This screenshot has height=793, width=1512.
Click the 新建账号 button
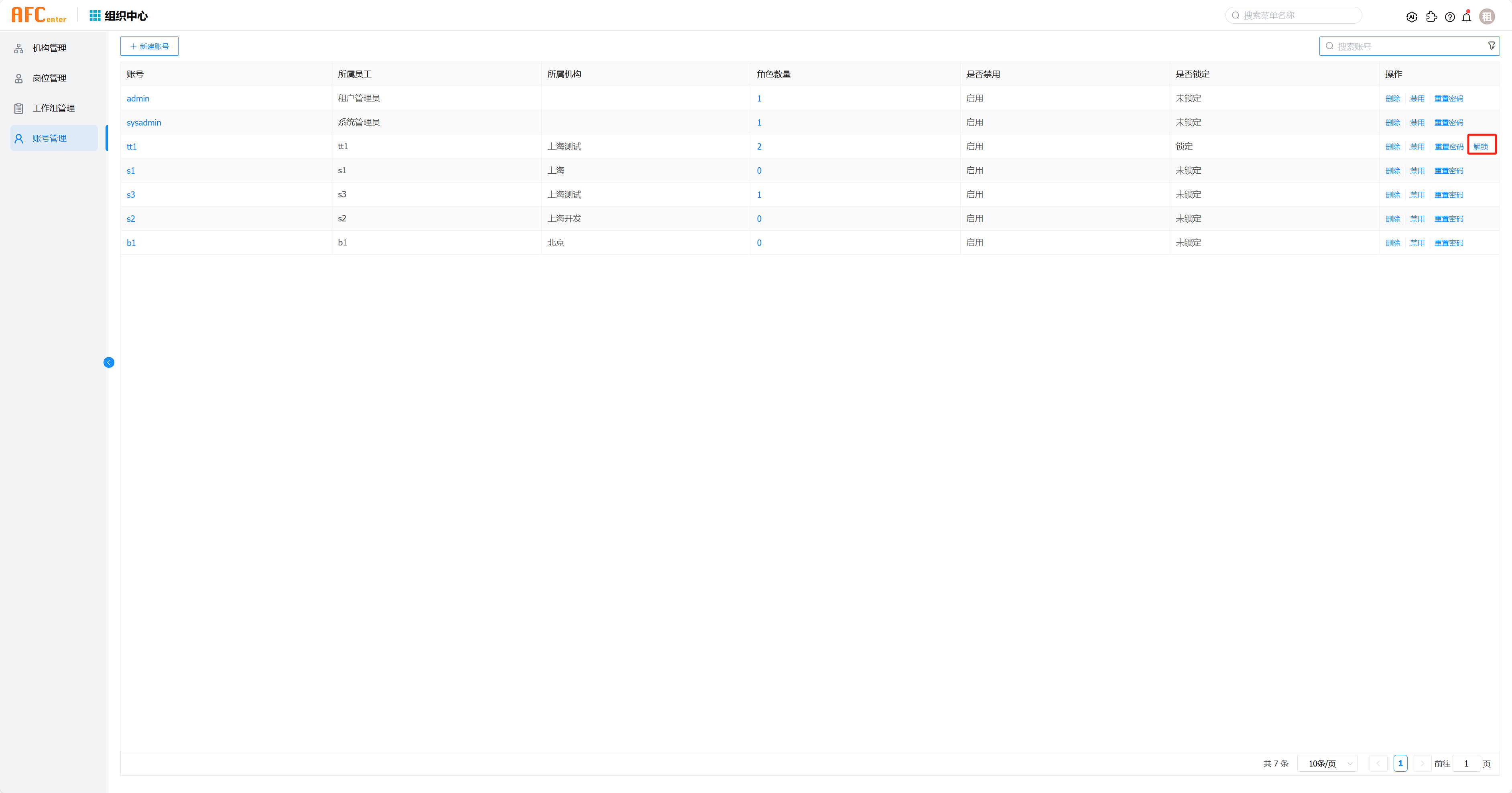(x=149, y=47)
